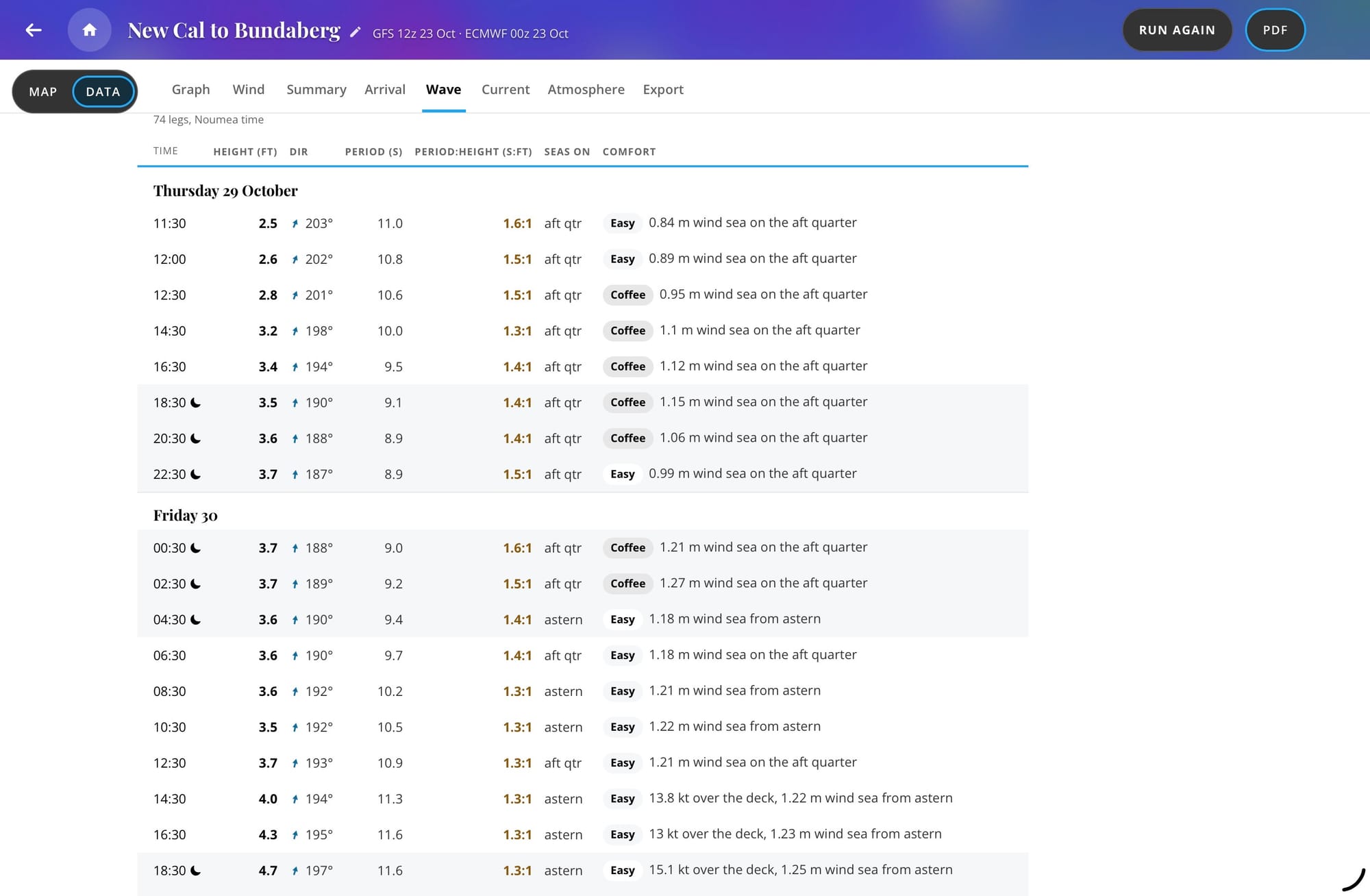Screen dimensions: 1370x896
Task: Open the Current tab
Action: (x=506, y=89)
